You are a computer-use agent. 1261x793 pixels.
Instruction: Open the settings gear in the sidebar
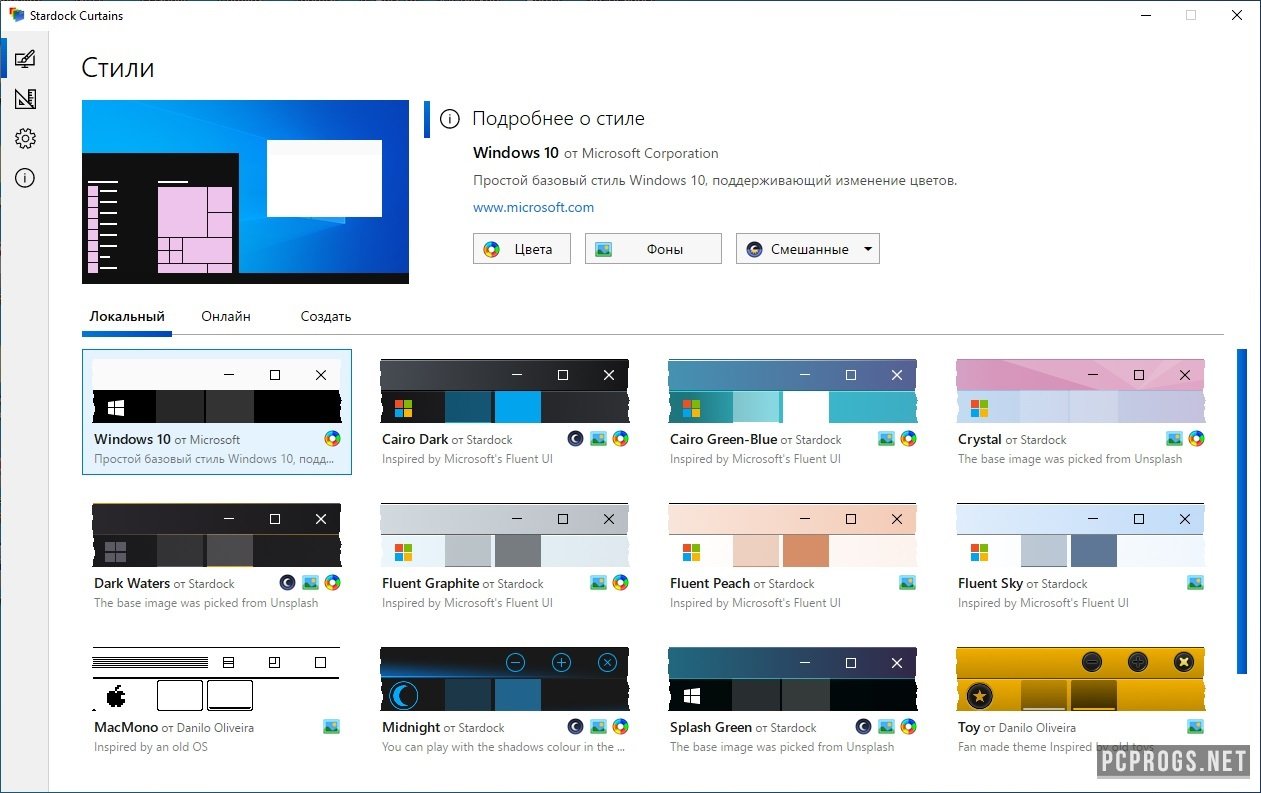coord(25,138)
